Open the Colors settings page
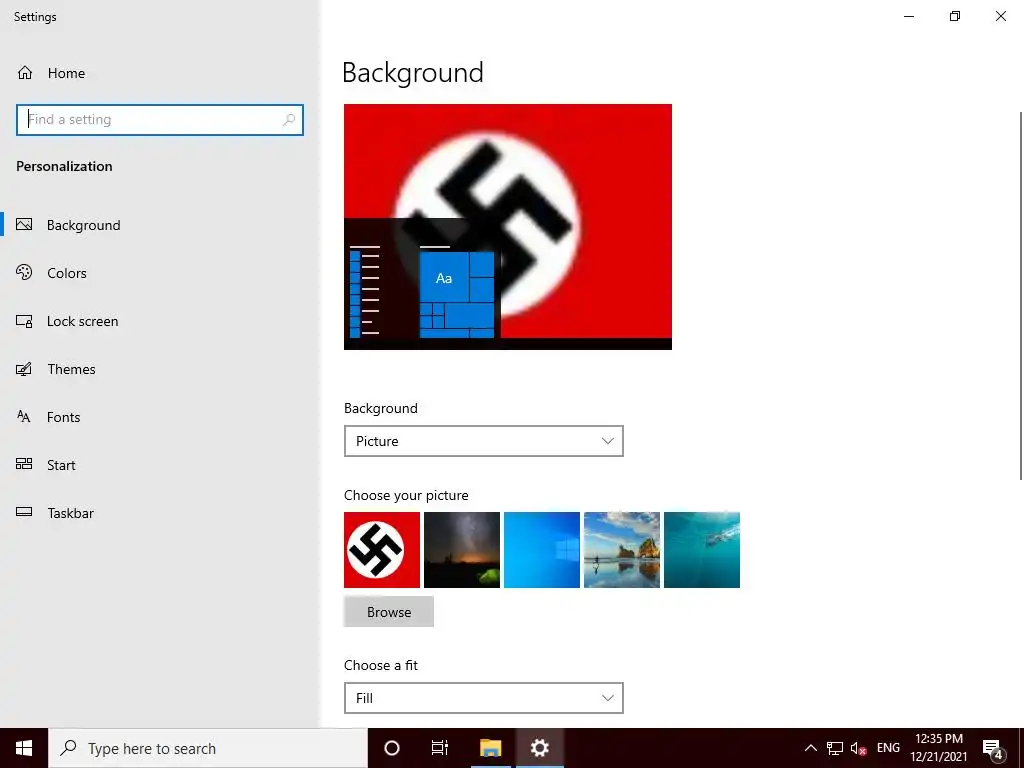This screenshot has height=768, width=1024. (x=66, y=273)
